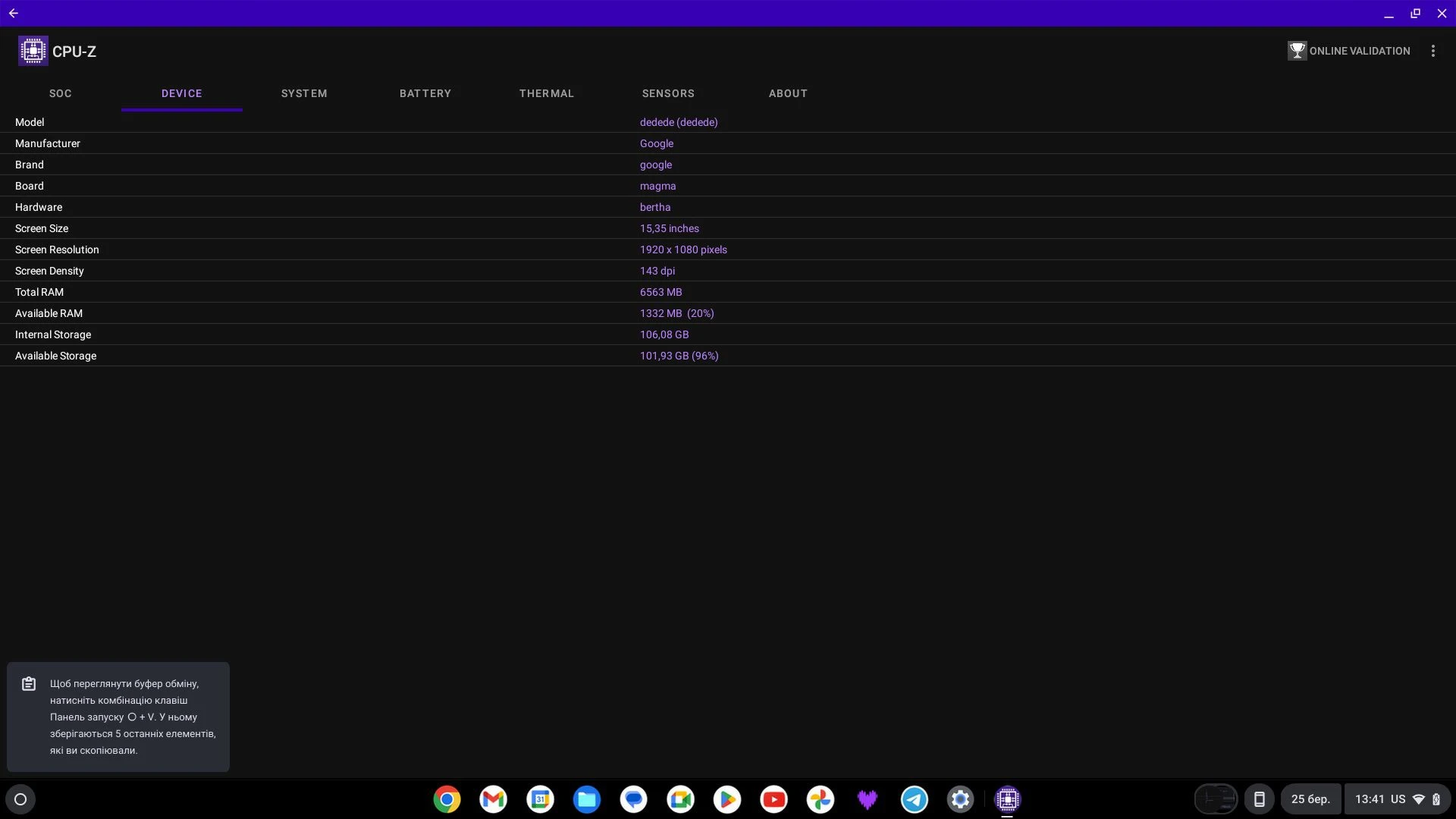Click the Board value magma
Viewport: 1456px width, 819px height.
[x=657, y=186]
